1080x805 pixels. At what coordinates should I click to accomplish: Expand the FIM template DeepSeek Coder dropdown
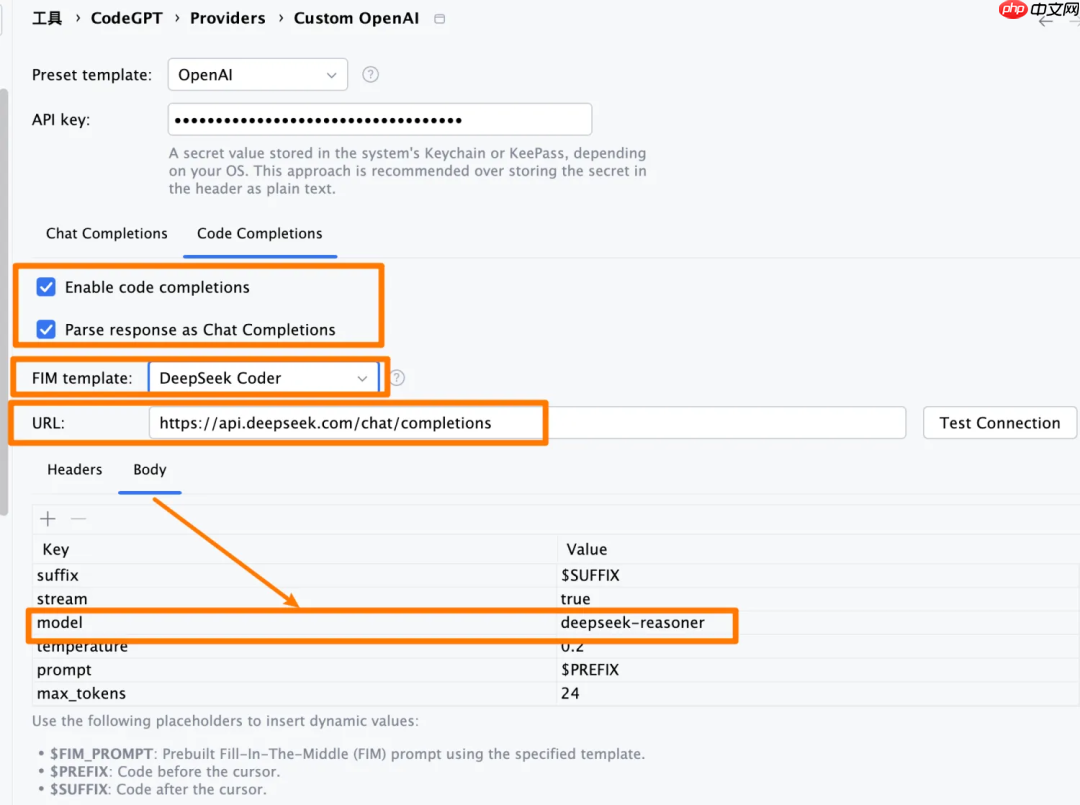click(x=263, y=378)
